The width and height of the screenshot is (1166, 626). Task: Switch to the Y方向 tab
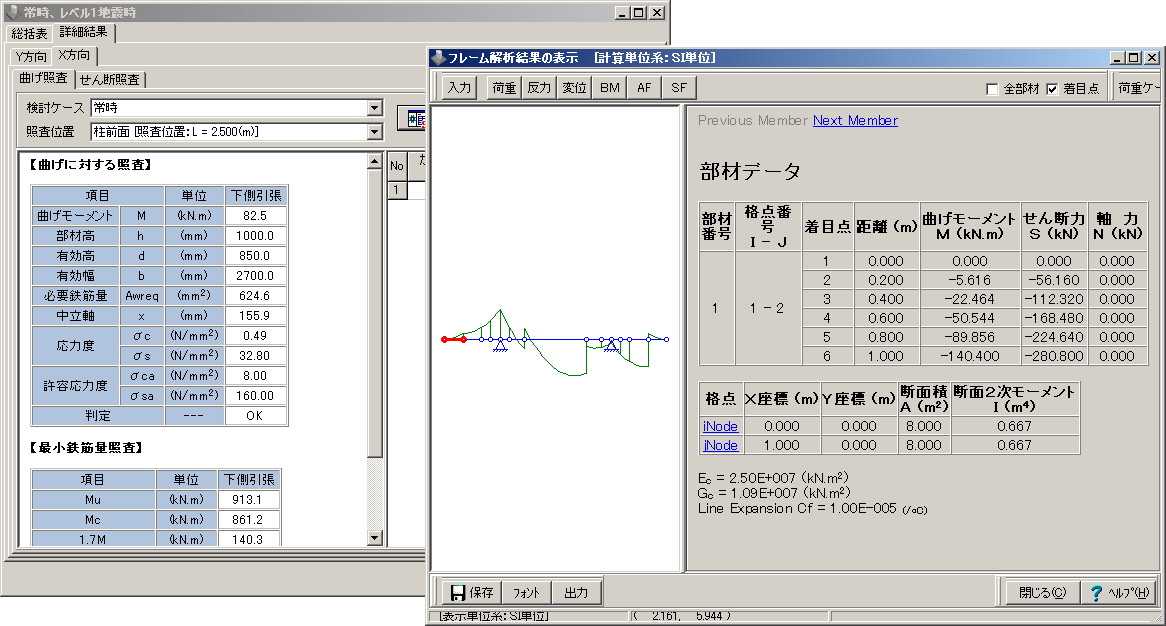pyautogui.click(x=30, y=57)
